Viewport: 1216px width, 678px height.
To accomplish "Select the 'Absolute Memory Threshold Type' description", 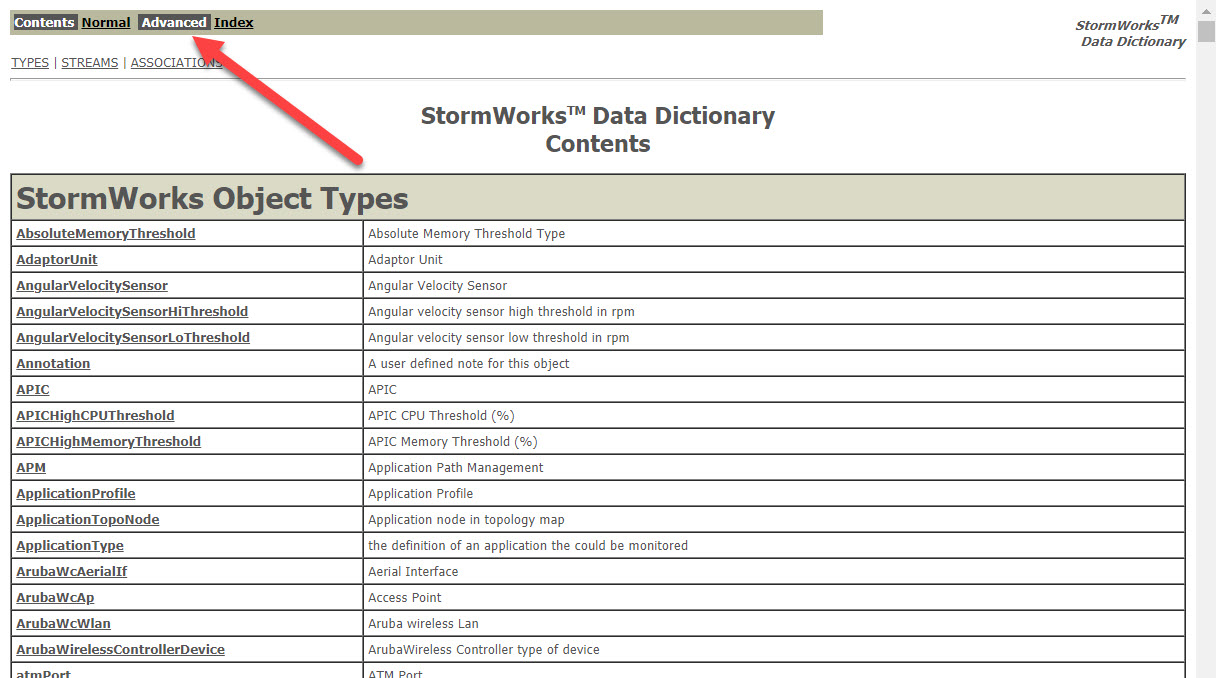I will tap(467, 233).
